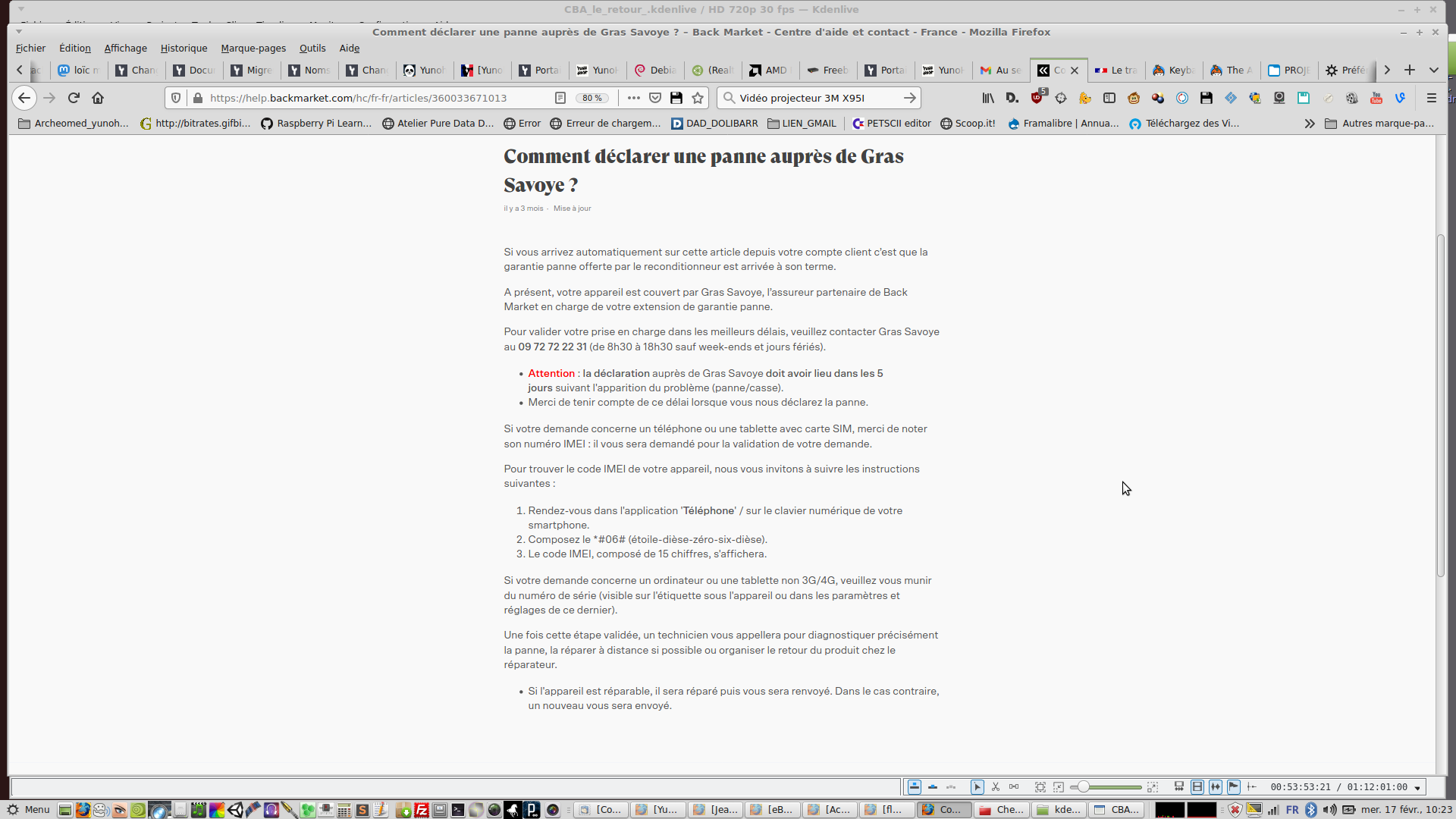Viewport: 1456px width, 819px height.
Task: Switch to the Debian tab
Action: point(655,70)
